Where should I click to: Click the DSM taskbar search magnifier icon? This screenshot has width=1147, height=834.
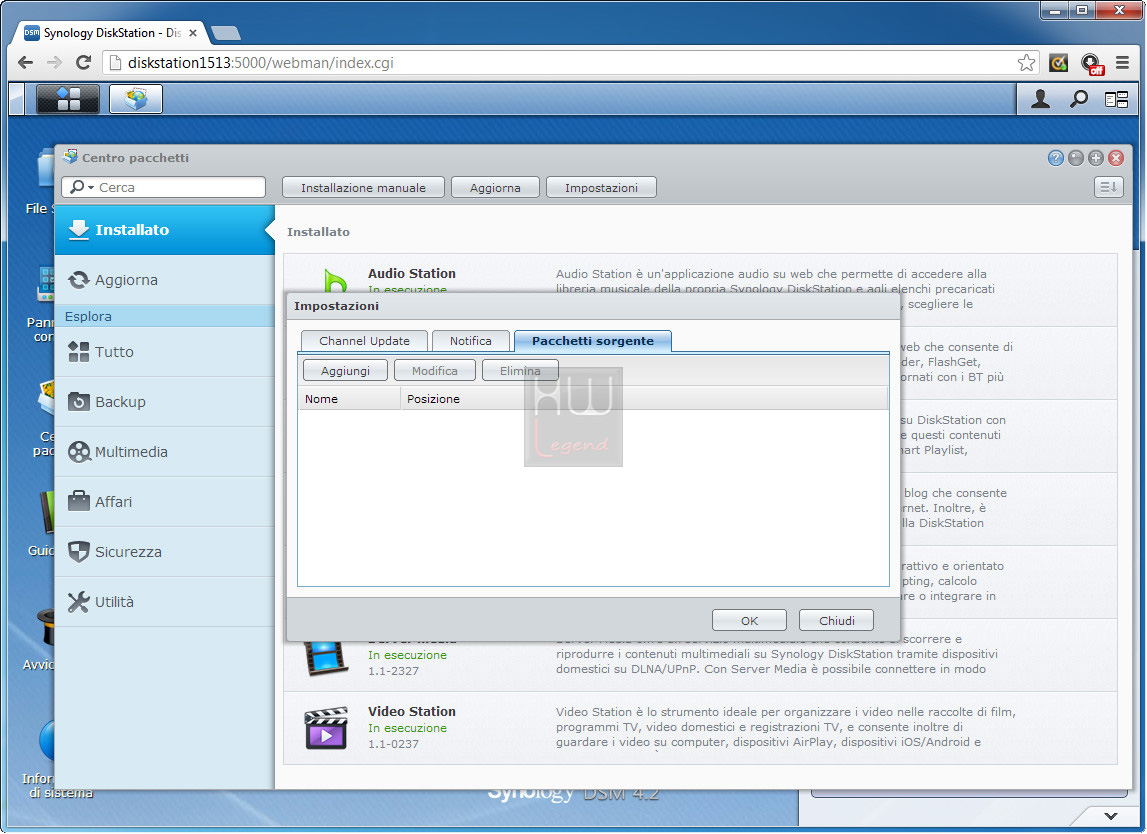[1078, 99]
